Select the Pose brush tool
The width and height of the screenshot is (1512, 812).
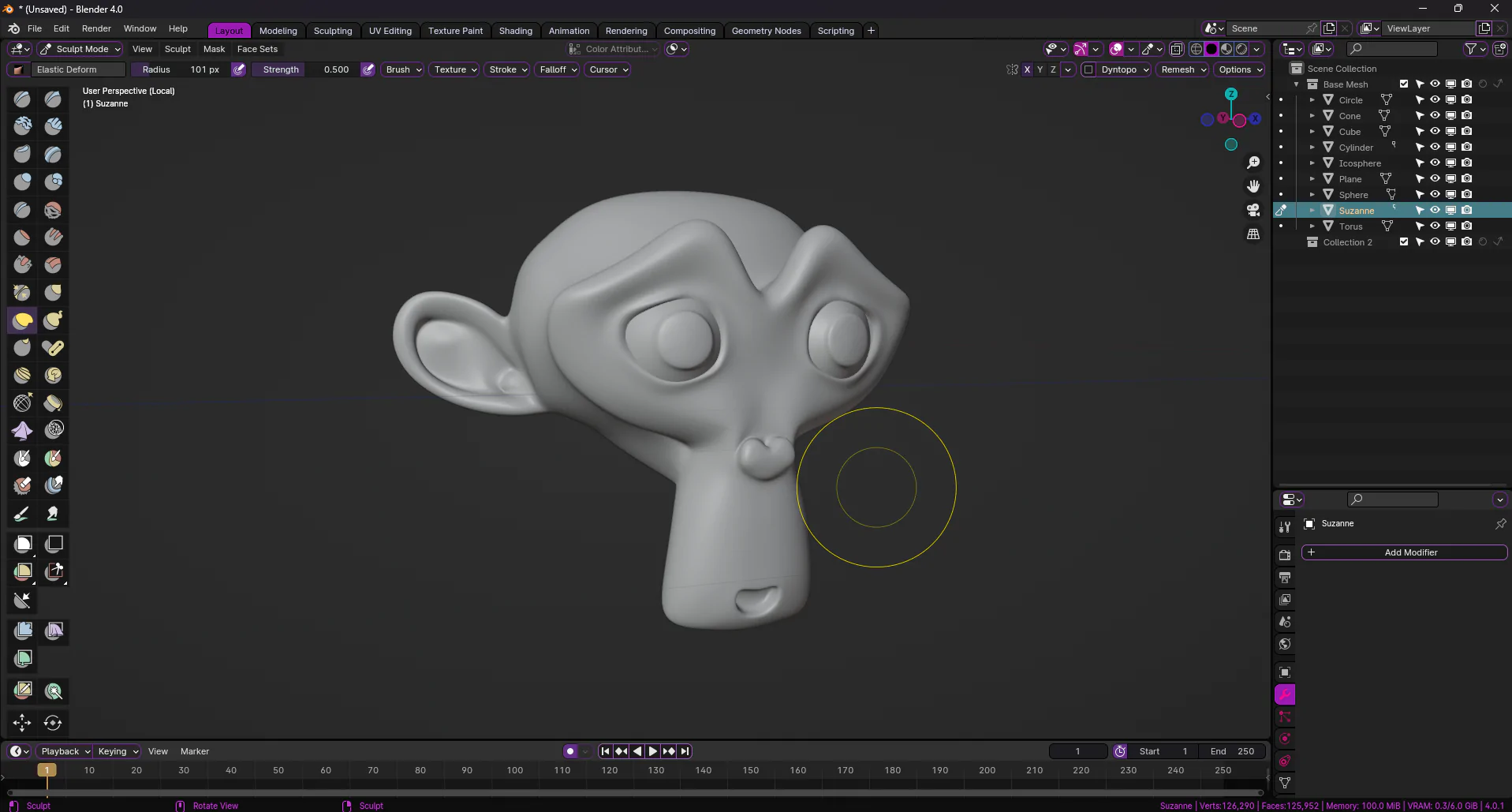coord(53,348)
